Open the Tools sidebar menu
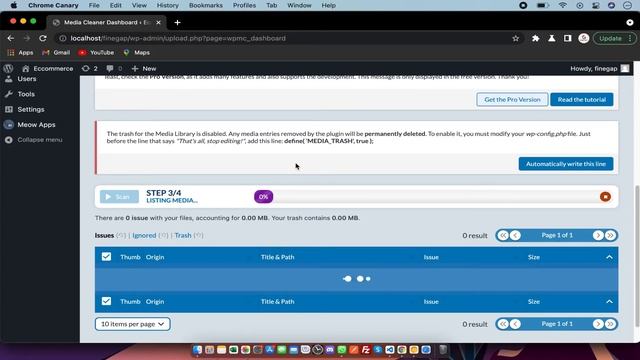This screenshot has width=640, height=360. pos(26,94)
